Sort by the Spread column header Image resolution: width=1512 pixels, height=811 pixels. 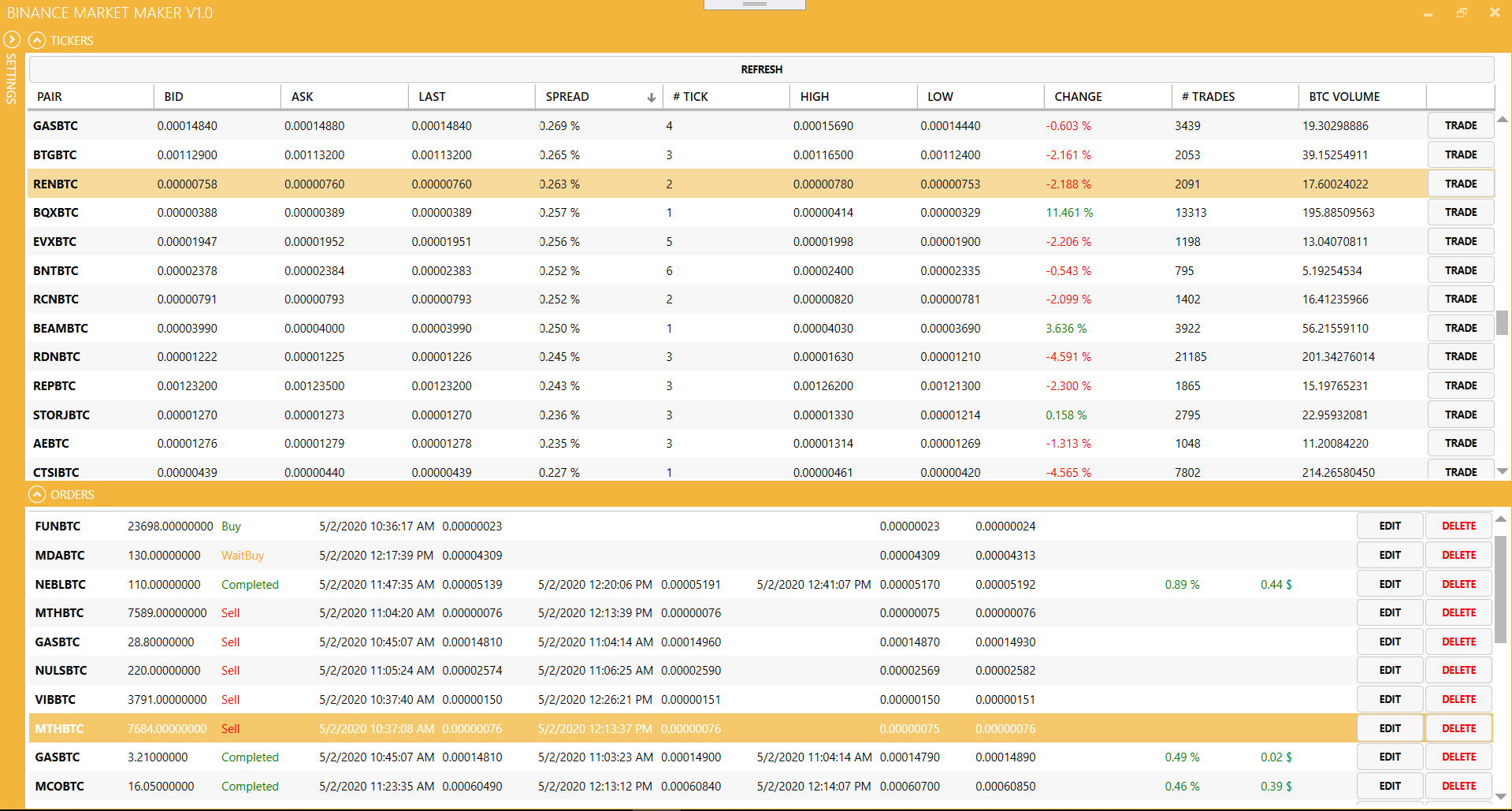coord(599,96)
